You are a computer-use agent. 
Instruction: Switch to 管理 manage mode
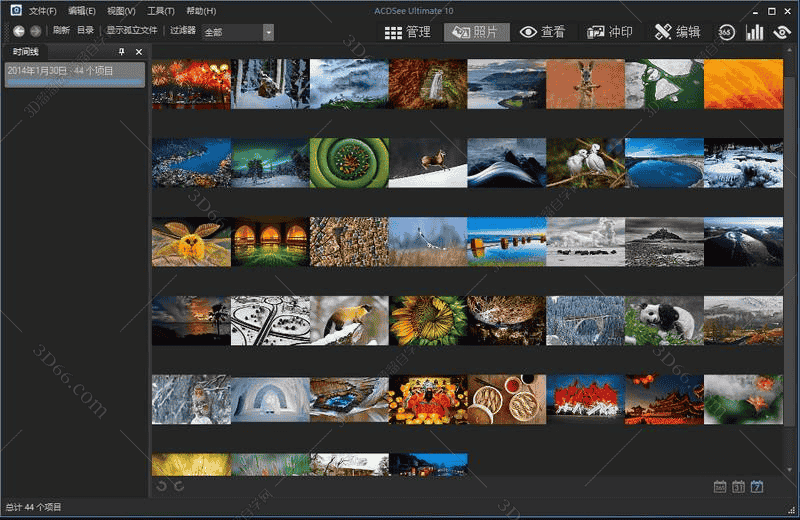point(408,32)
